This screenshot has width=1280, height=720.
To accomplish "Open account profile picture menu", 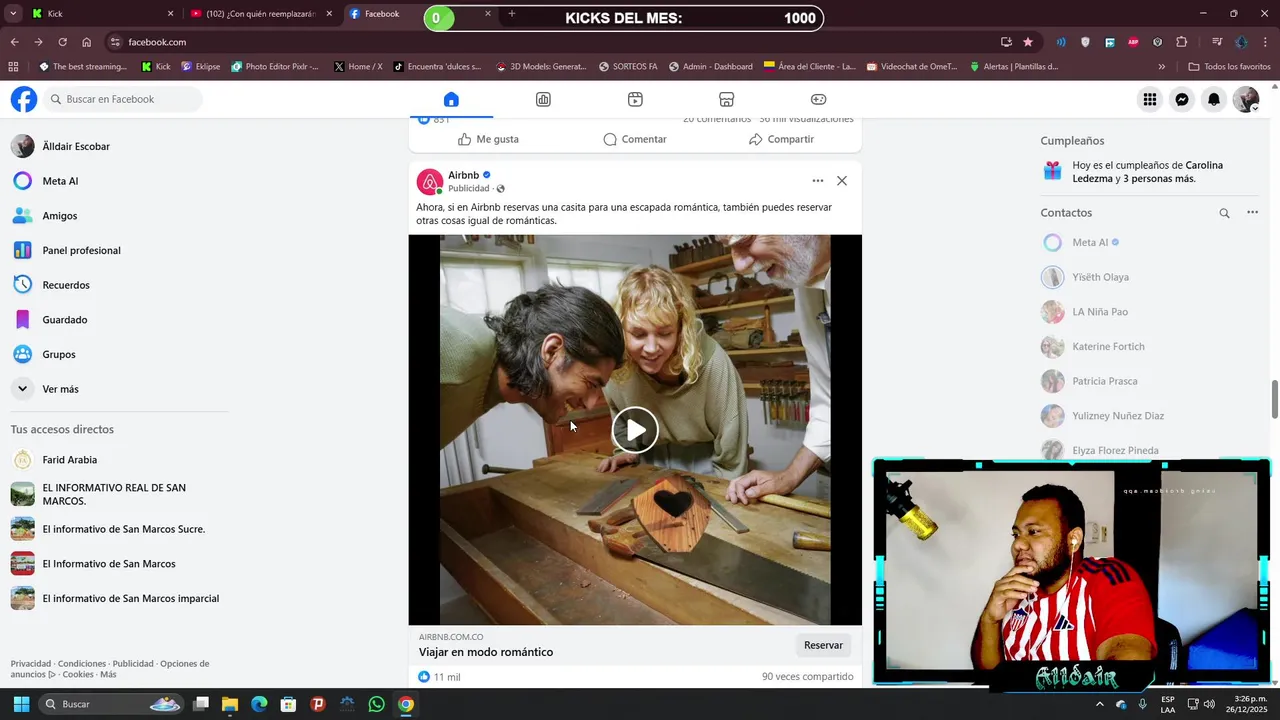I will 1246,99.
